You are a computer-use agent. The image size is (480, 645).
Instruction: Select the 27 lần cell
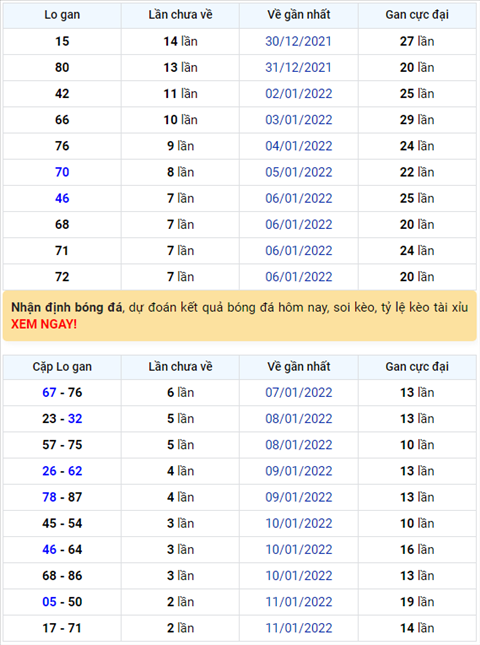[417, 41]
